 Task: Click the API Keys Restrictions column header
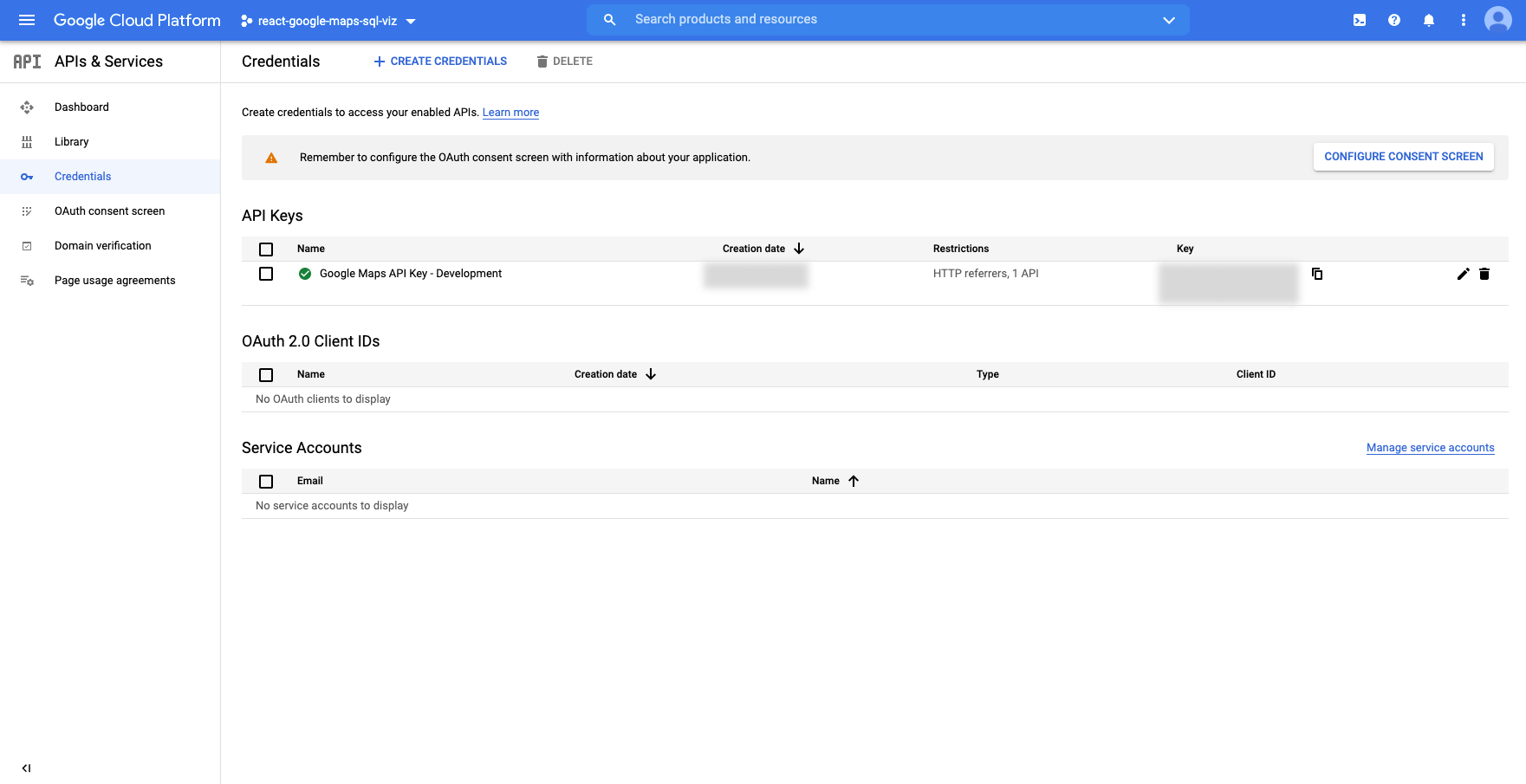961,249
